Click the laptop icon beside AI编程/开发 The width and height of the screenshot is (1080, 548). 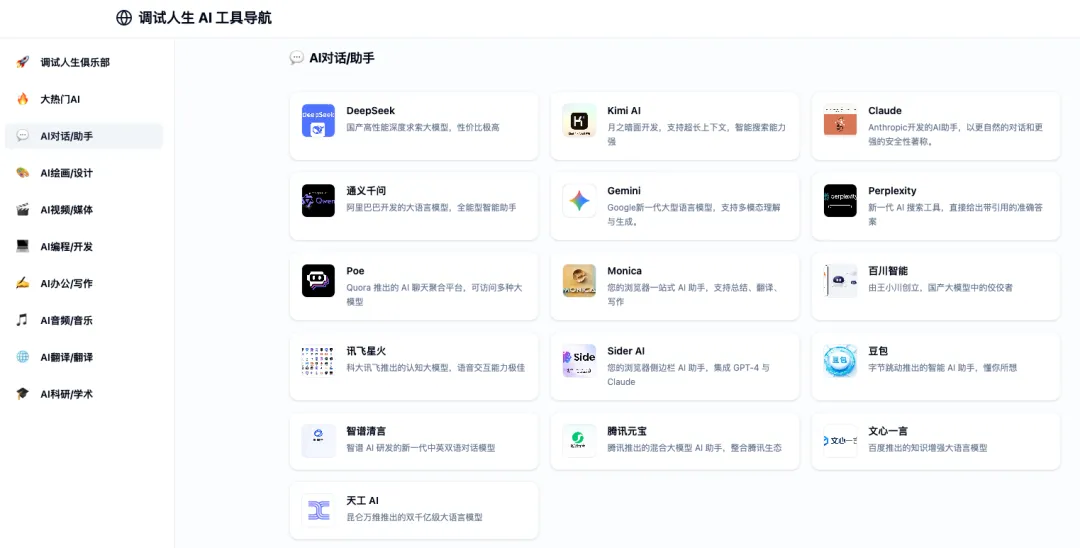[23, 246]
